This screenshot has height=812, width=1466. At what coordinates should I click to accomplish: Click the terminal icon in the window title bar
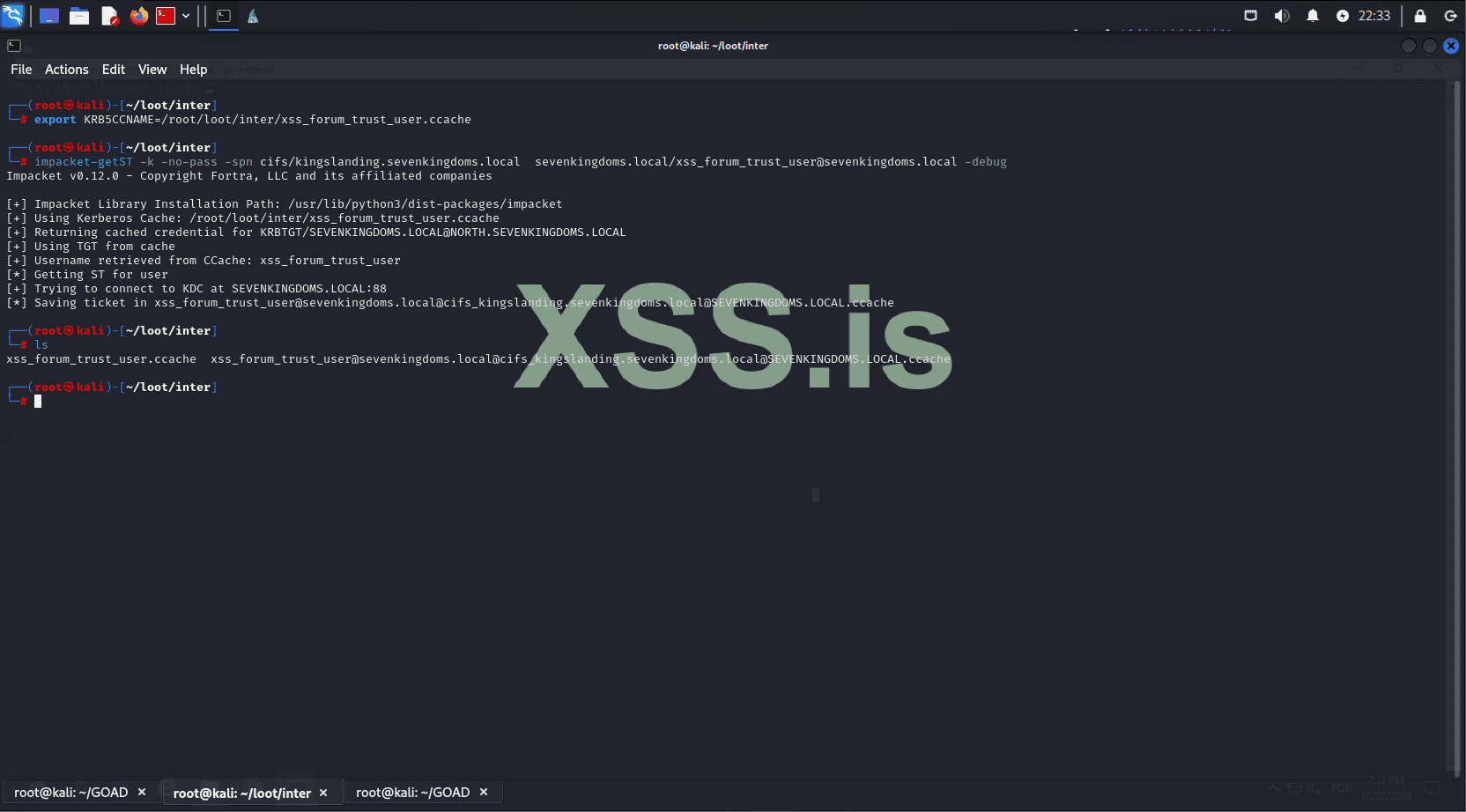click(x=14, y=46)
